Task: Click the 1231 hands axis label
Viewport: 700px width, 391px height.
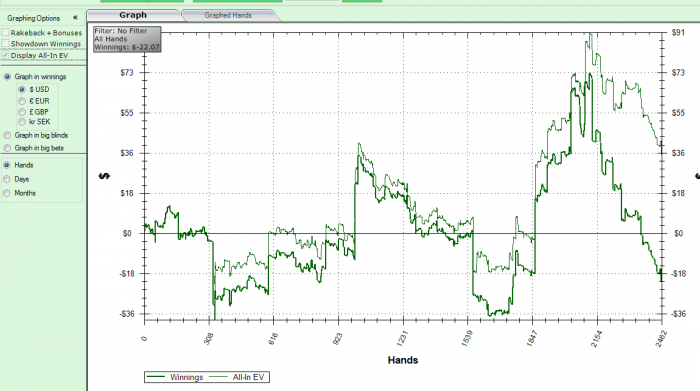Action: [x=402, y=338]
